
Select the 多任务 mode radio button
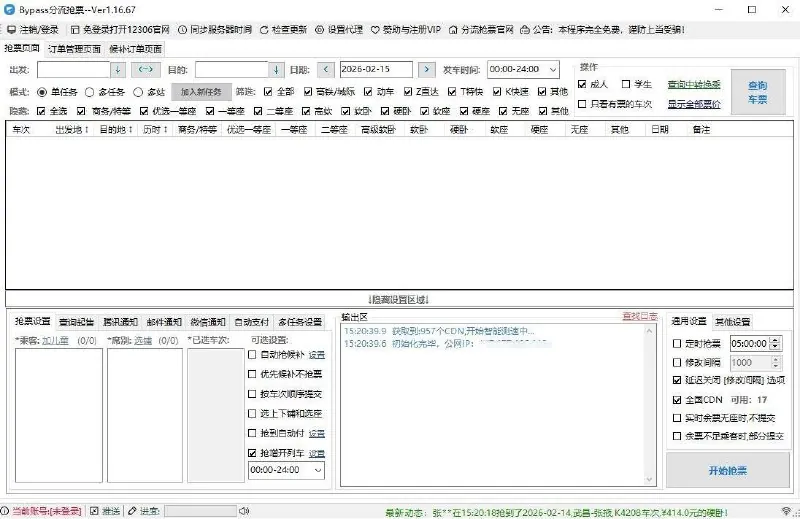click(x=89, y=92)
